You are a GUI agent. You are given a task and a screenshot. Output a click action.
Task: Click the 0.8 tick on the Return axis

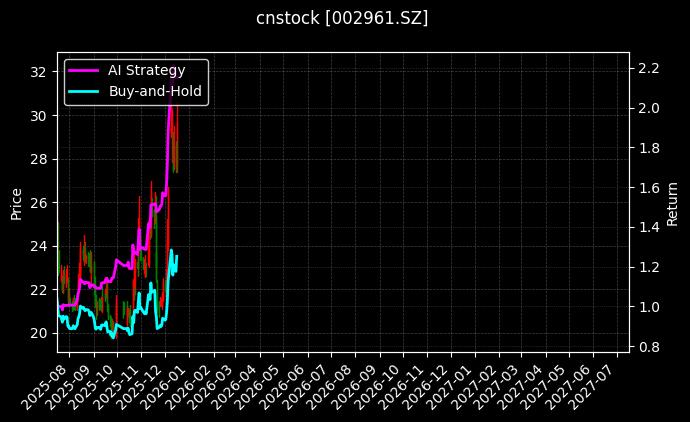tap(648, 347)
